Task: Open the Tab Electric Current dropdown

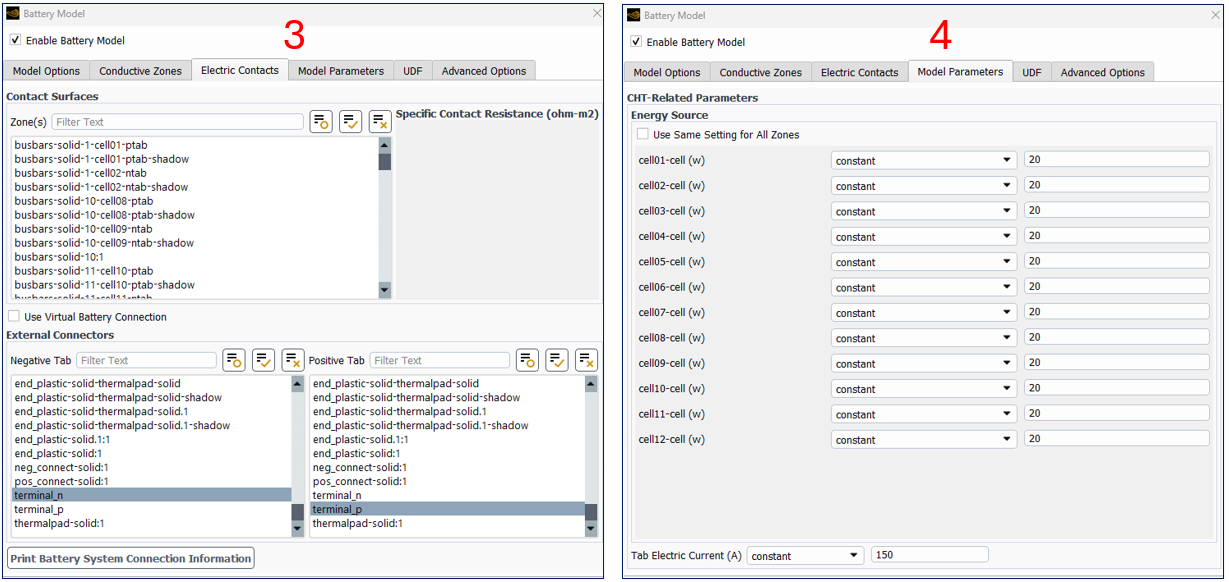Action: coord(805,555)
